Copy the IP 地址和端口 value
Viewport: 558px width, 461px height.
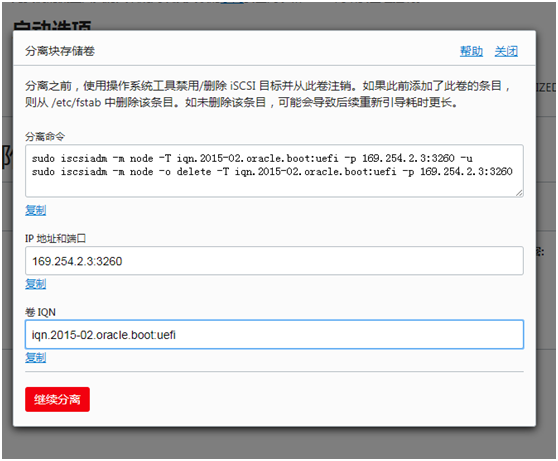[36, 284]
